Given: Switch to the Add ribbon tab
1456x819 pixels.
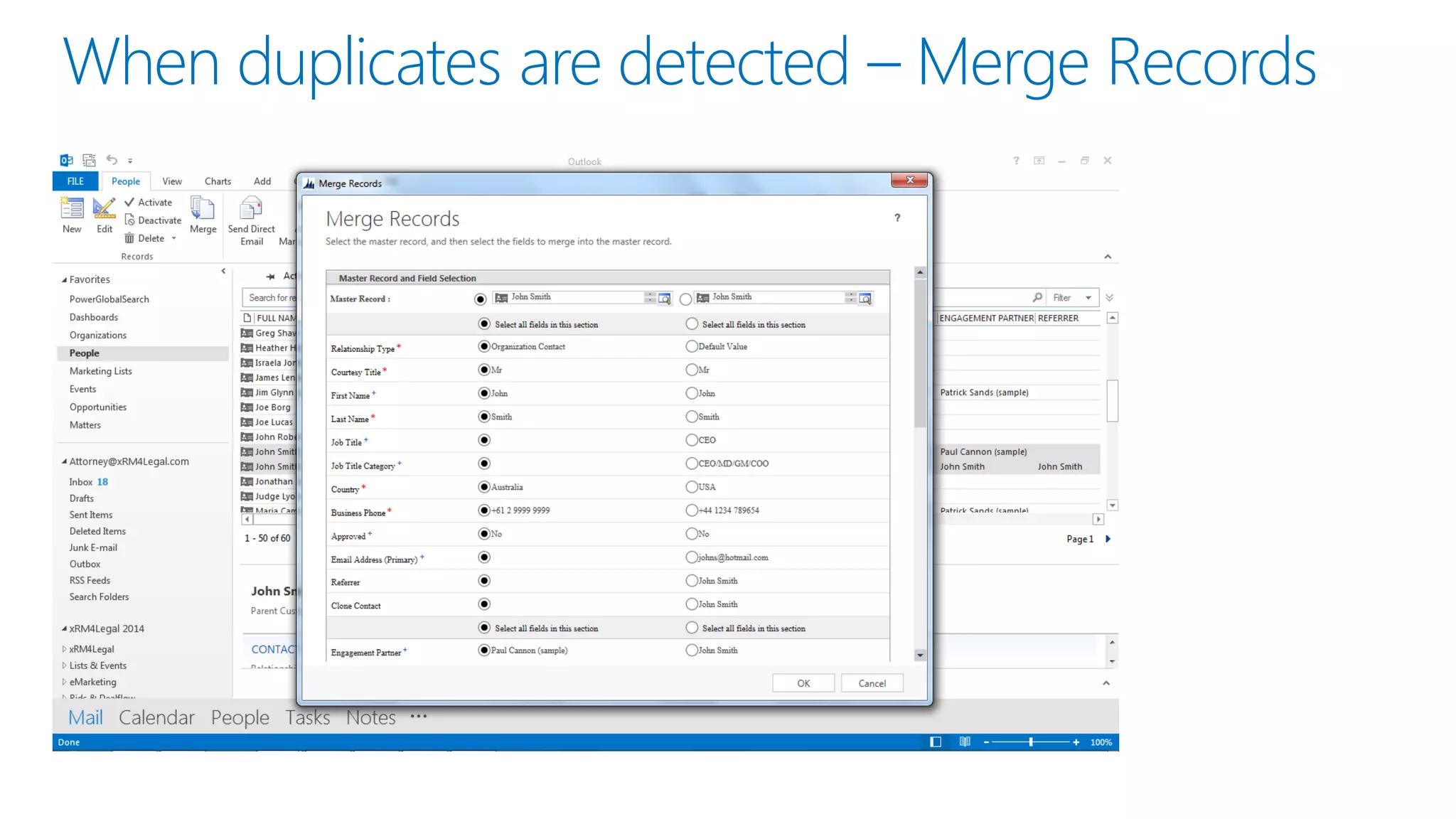Looking at the screenshot, I should tap(262, 181).
